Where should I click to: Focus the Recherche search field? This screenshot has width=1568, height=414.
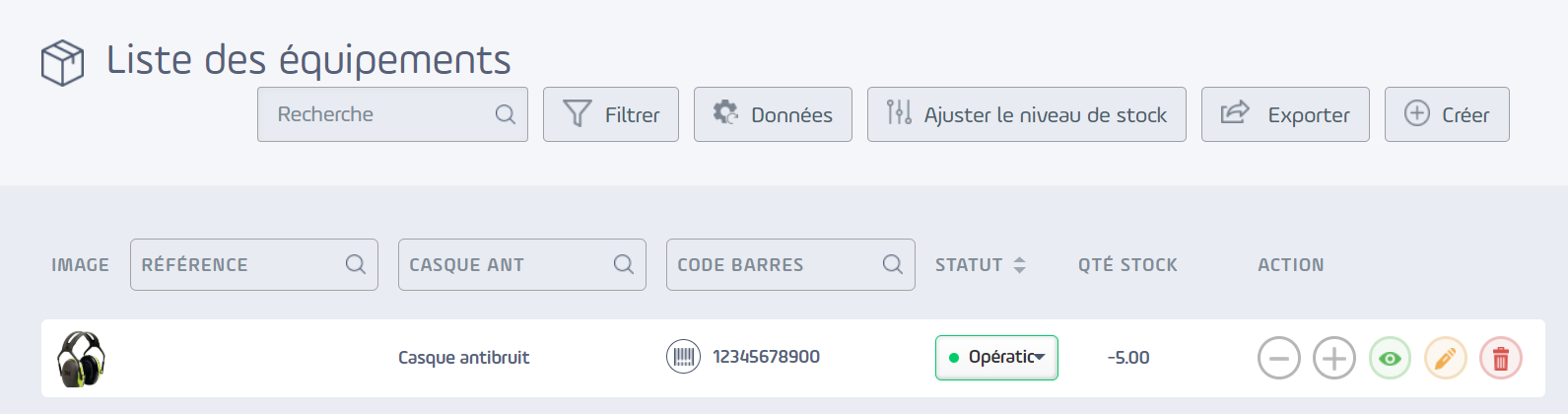392,114
